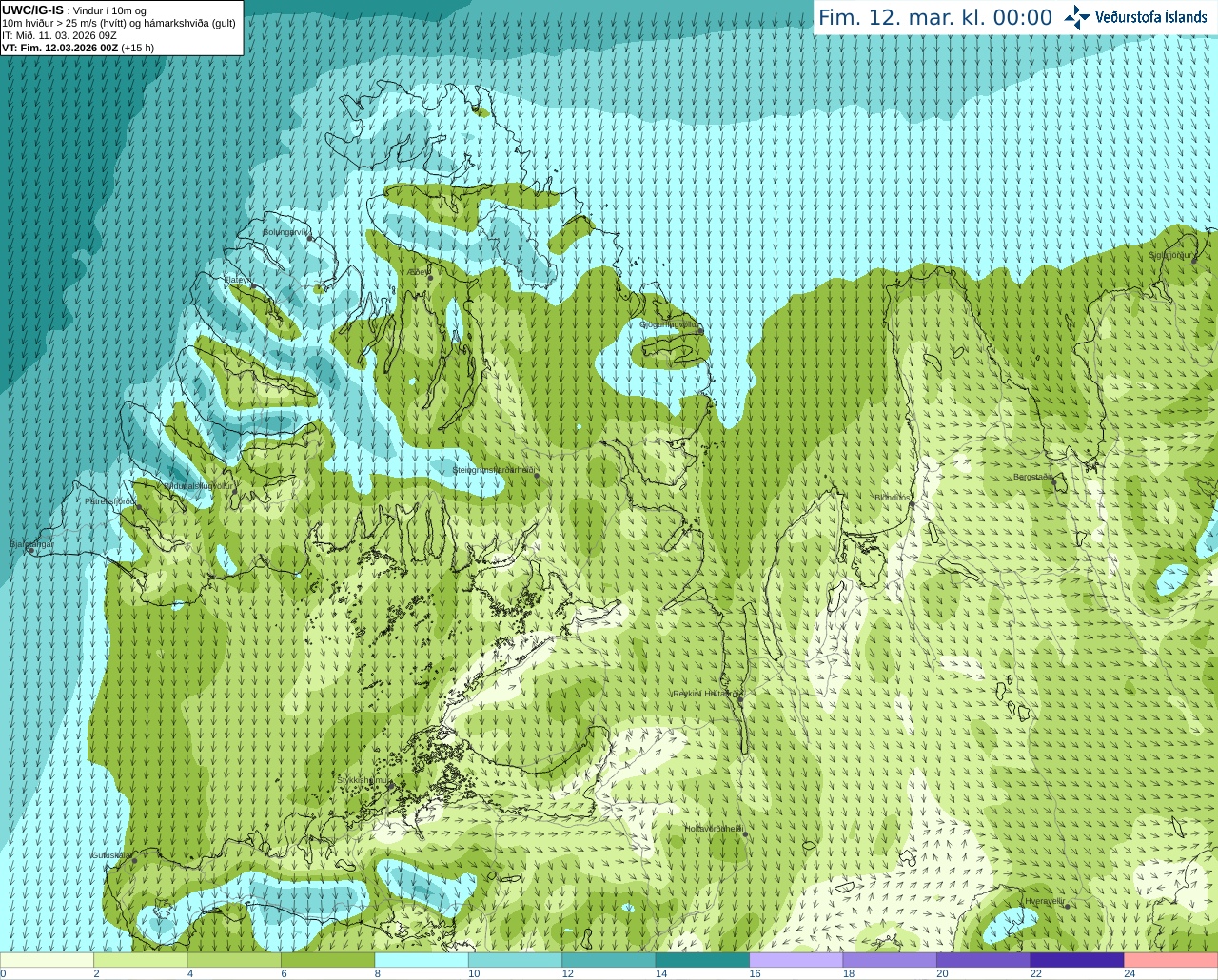This screenshot has width=1218, height=980.
Task: Click the 6–8 m/s legend swatch
Action: tap(328, 960)
